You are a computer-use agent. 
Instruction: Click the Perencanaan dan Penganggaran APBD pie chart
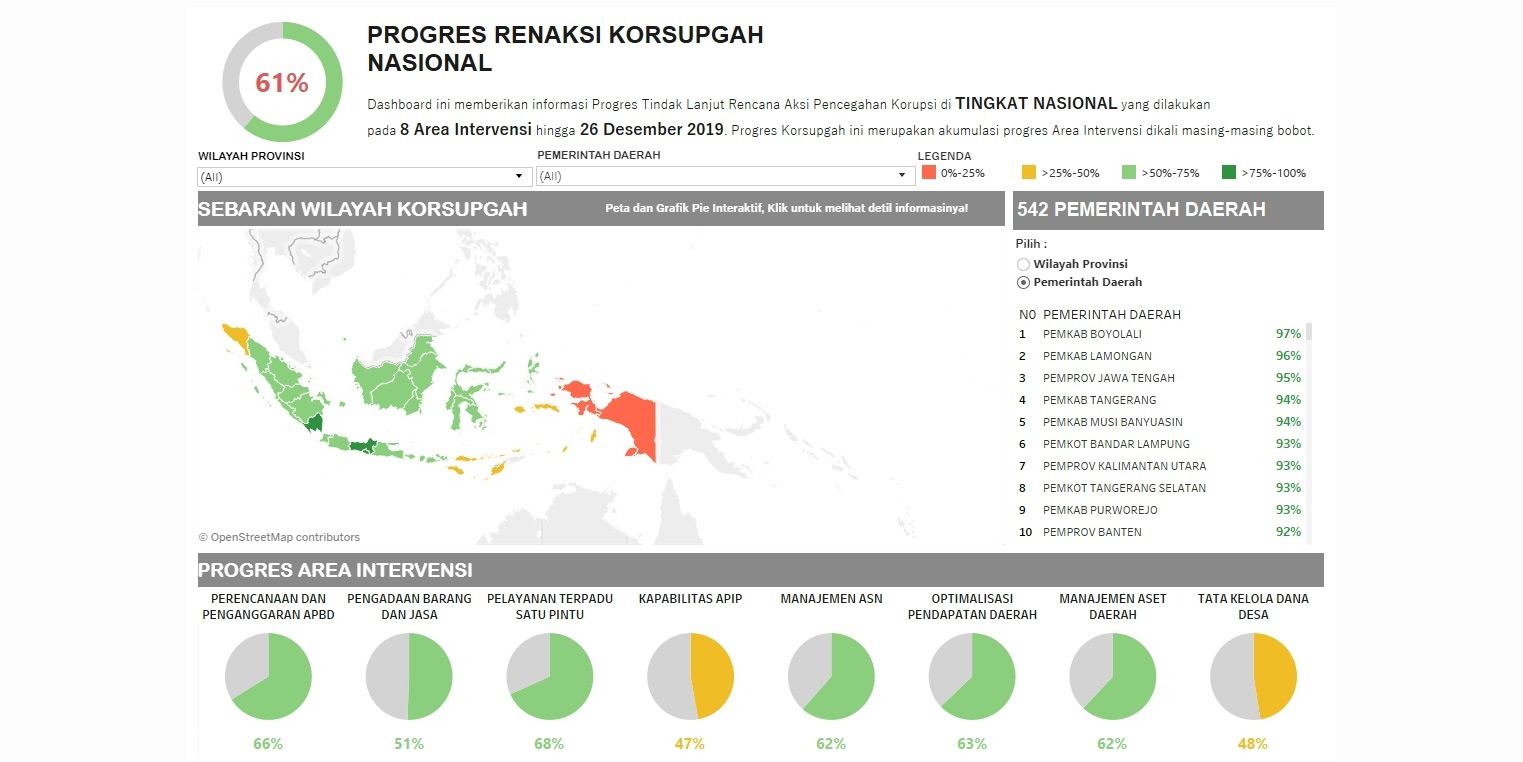tap(268, 676)
